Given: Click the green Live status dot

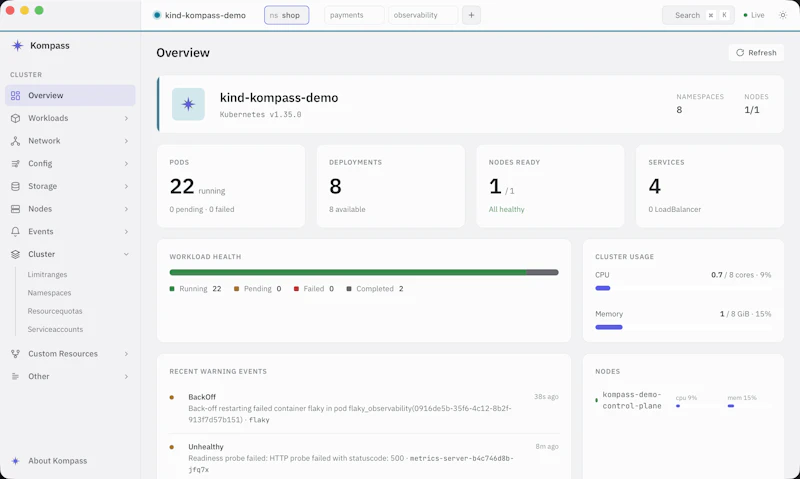Looking at the screenshot, I should pos(745,15).
